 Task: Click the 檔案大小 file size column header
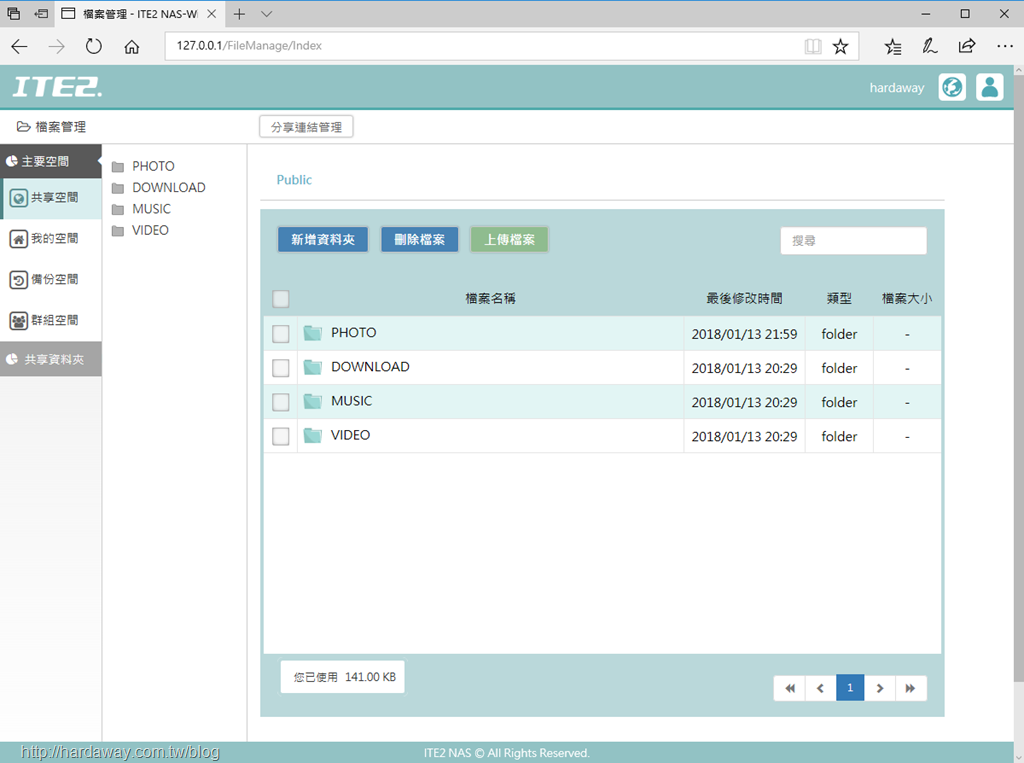pyautogui.click(x=907, y=299)
